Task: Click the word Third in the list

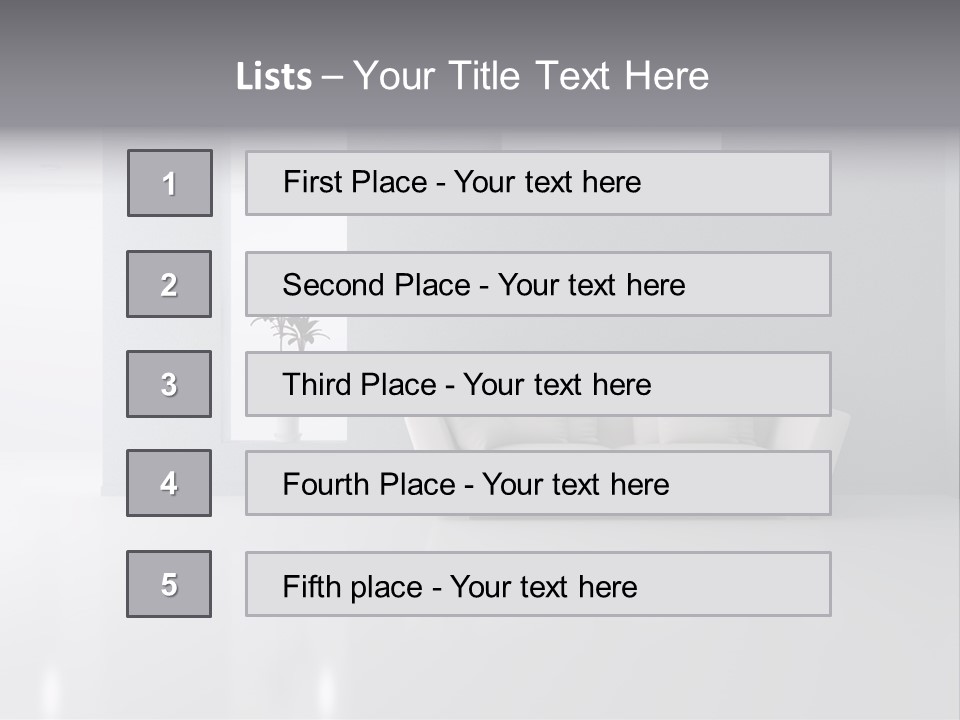Action: point(317,385)
